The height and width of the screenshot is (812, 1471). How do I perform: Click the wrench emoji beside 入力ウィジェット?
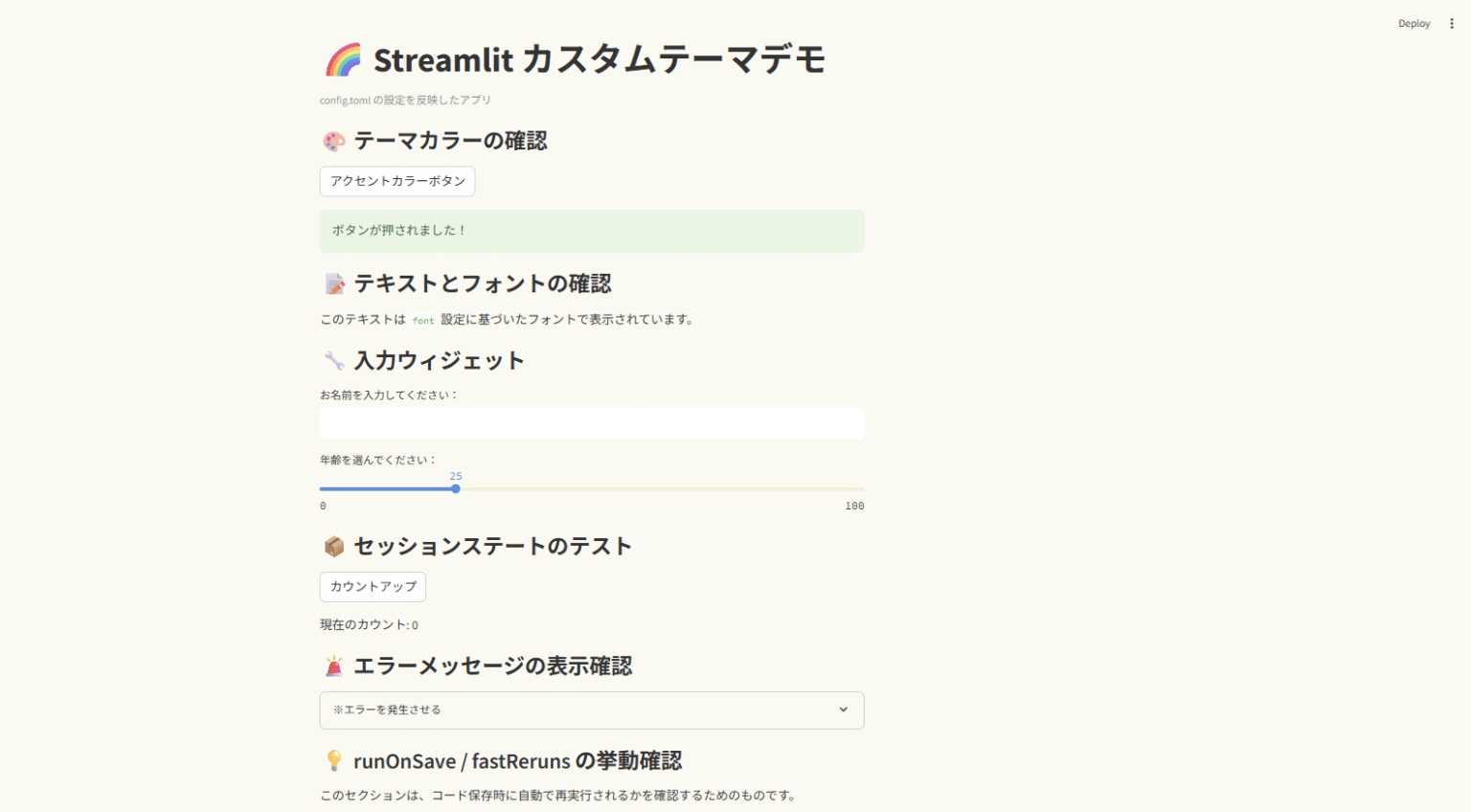pos(334,361)
